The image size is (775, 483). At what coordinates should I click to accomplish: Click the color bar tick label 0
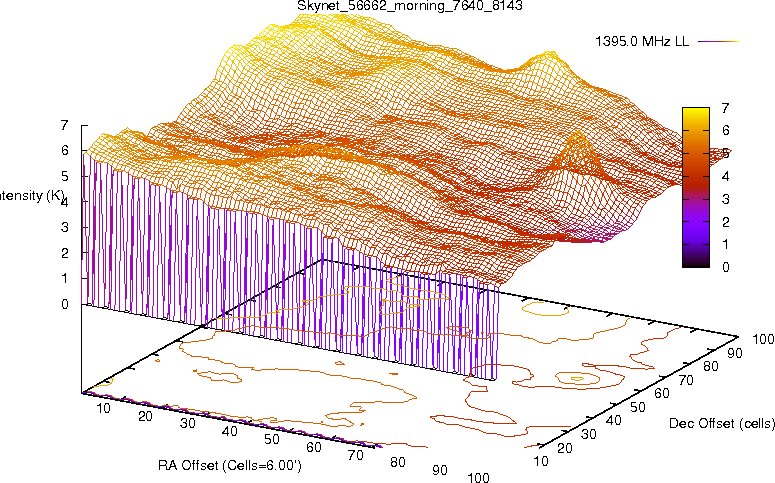[x=725, y=267]
